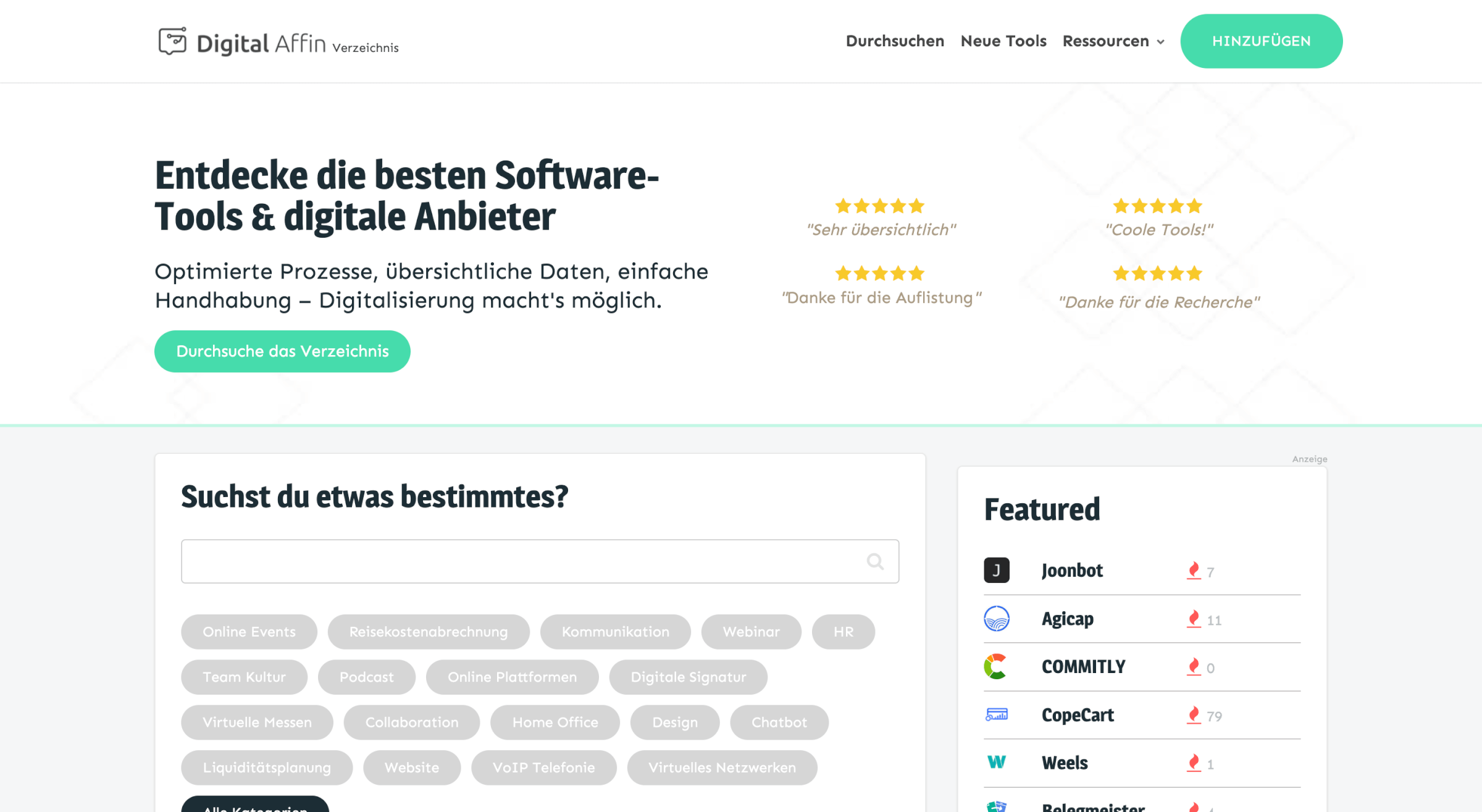Open the Neue Tools nav item
The image size is (1482, 812).
pyautogui.click(x=1003, y=41)
